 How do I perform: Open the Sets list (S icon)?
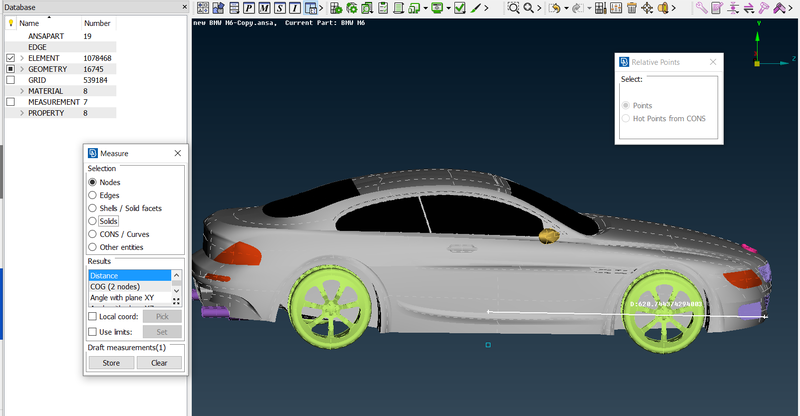pos(280,8)
